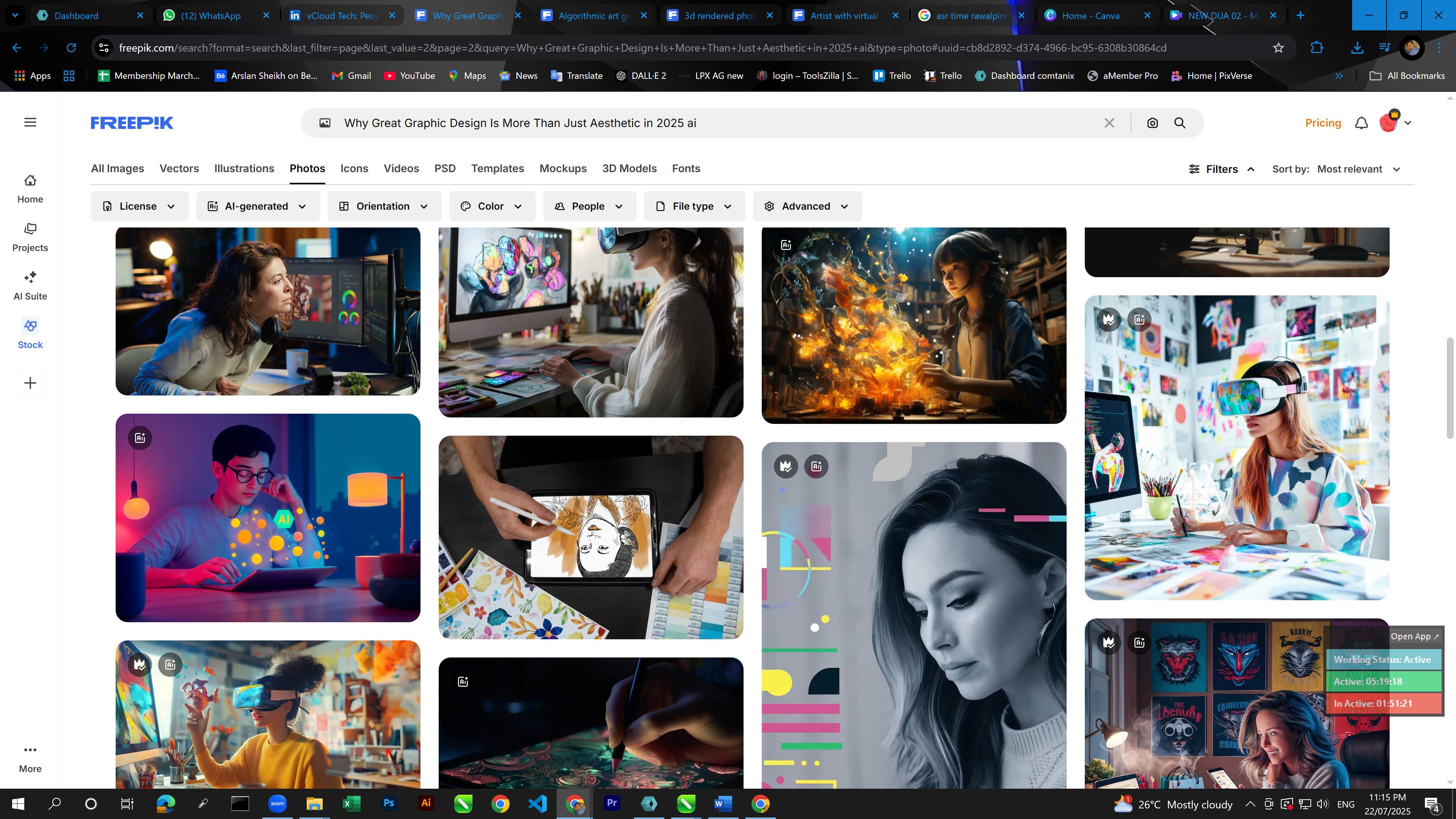This screenshot has width=1456, height=819.
Task: Open the notifications bell
Action: (x=1362, y=122)
